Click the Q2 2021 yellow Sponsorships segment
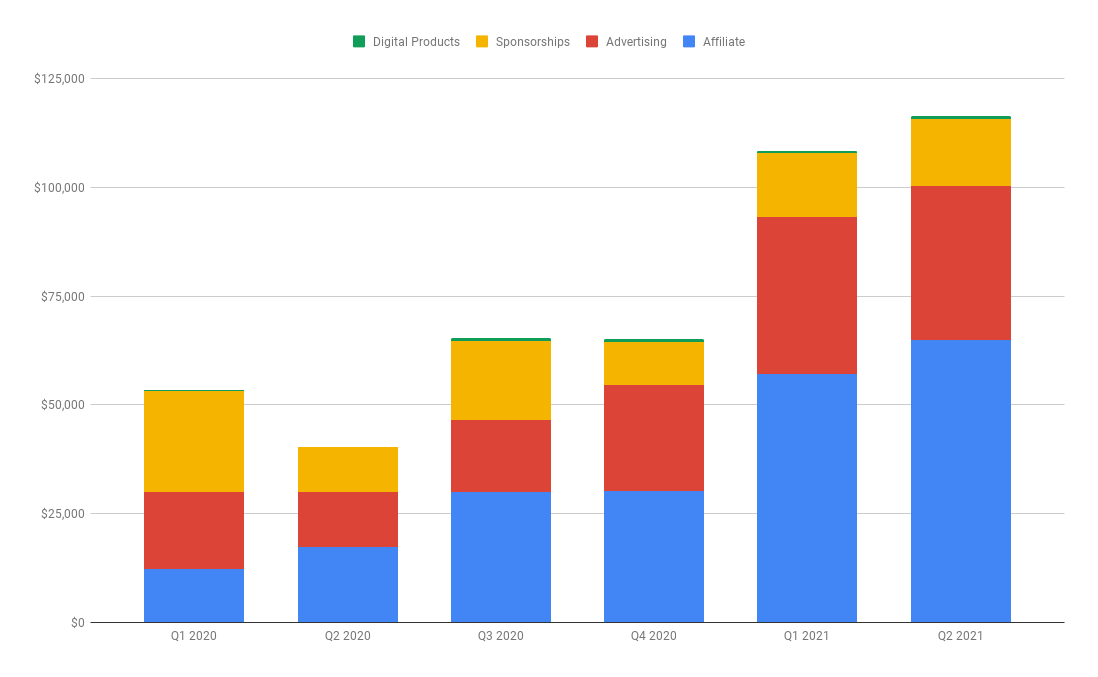The image size is (1098, 677). point(961,152)
